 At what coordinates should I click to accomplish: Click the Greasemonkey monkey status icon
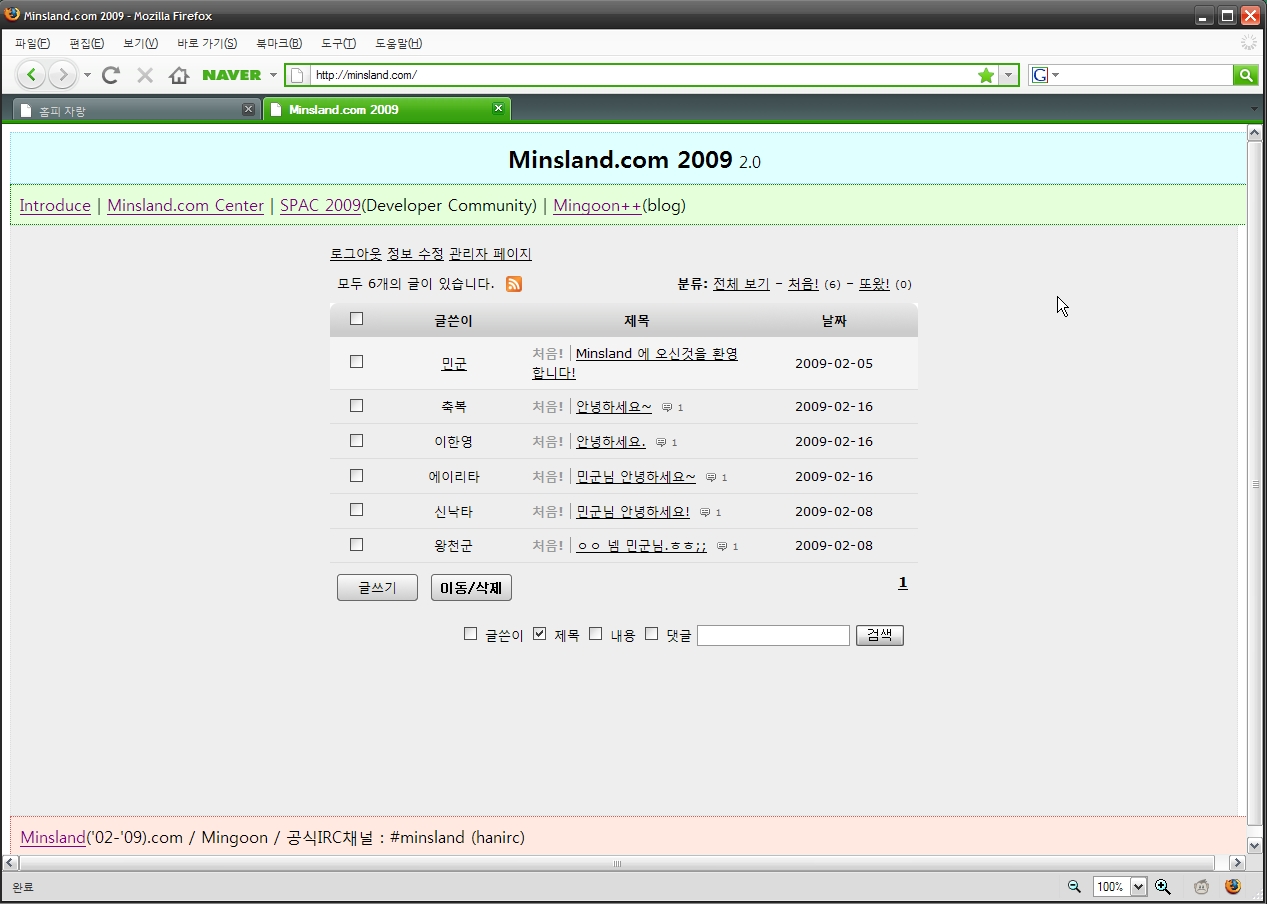point(1201,886)
